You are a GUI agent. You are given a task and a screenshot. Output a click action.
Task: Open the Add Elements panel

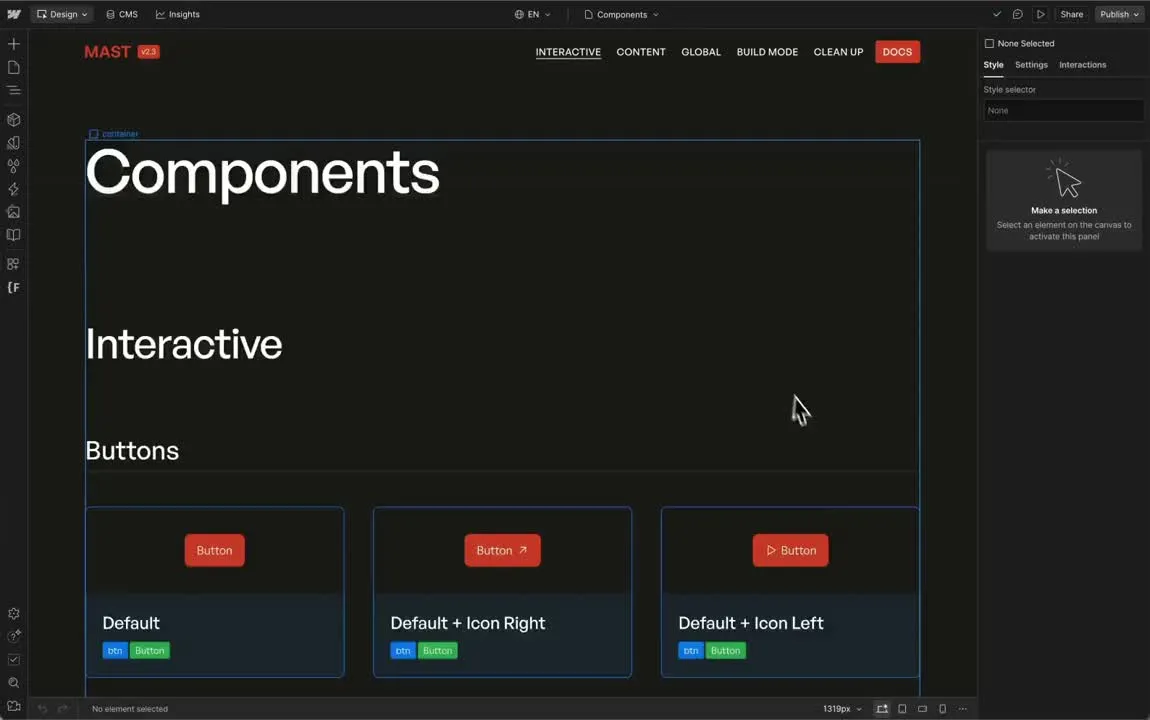coord(13,43)
